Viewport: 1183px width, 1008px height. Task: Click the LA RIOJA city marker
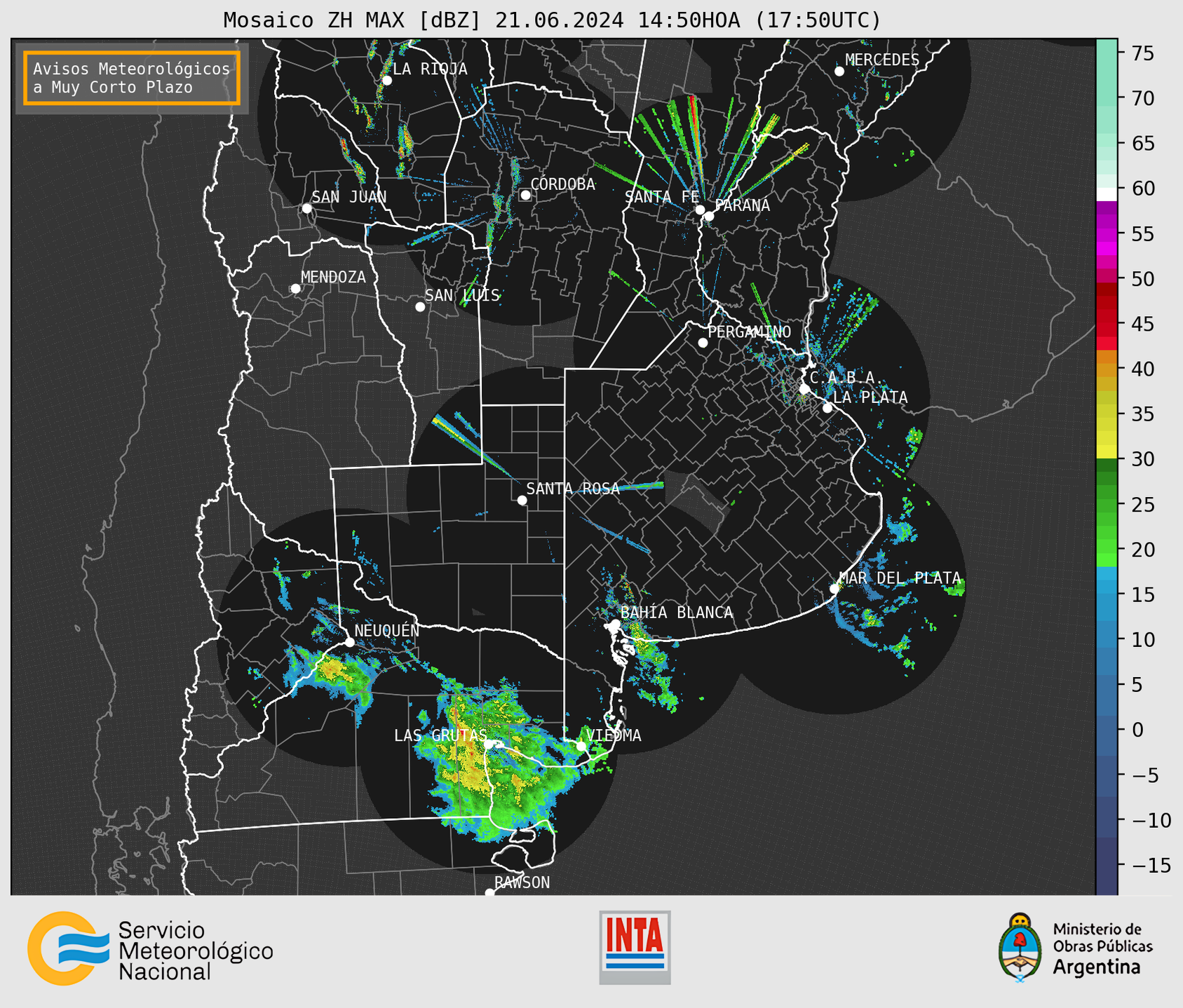pyautogui.click(x=387, y=81)
